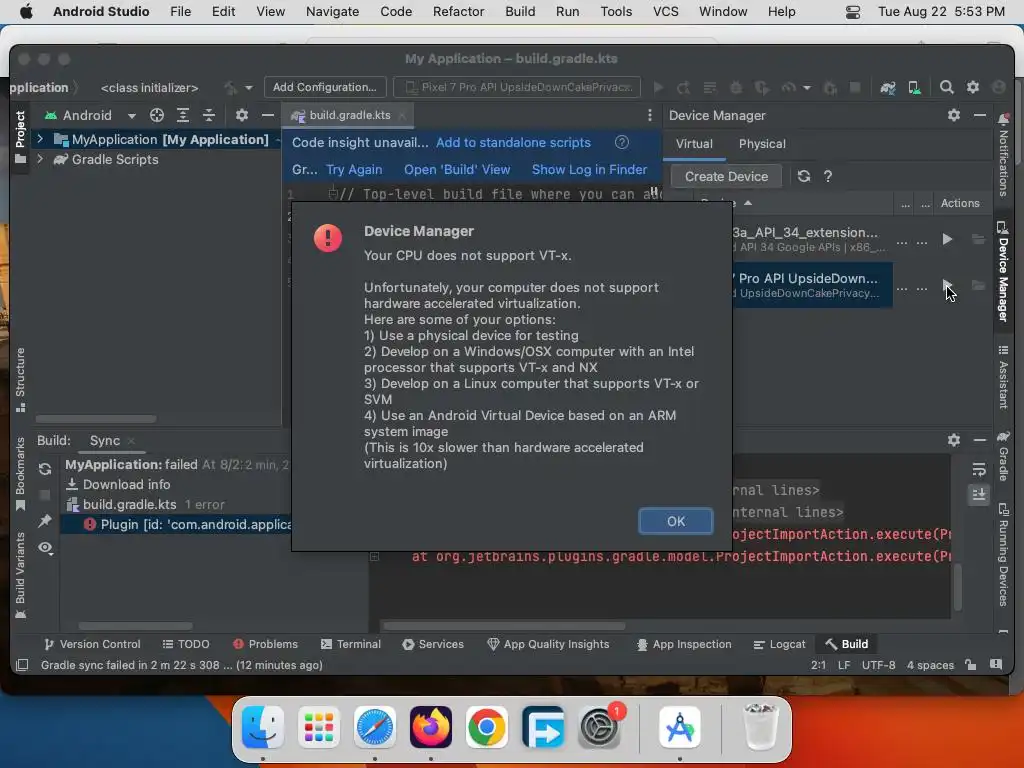Open Device Manager from main toolbar
This screenshot has height=768, width=1024.
coord(914,88)
